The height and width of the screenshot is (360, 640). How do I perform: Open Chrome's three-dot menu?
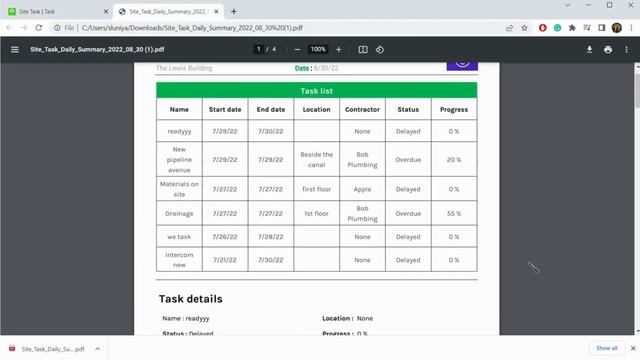pos(631,28)
